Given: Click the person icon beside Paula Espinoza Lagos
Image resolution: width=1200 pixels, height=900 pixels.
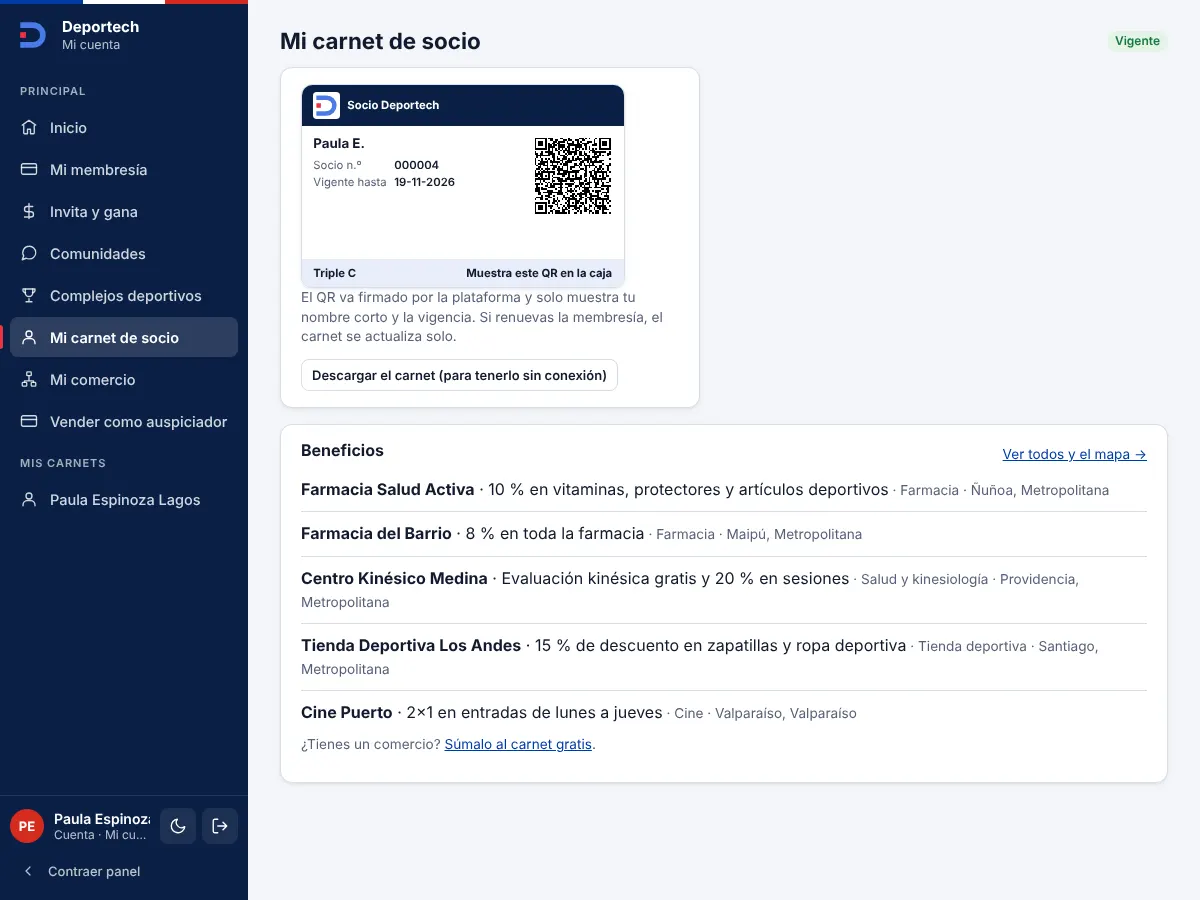Looking at the screenshot, I should click(x=29, y=500).
